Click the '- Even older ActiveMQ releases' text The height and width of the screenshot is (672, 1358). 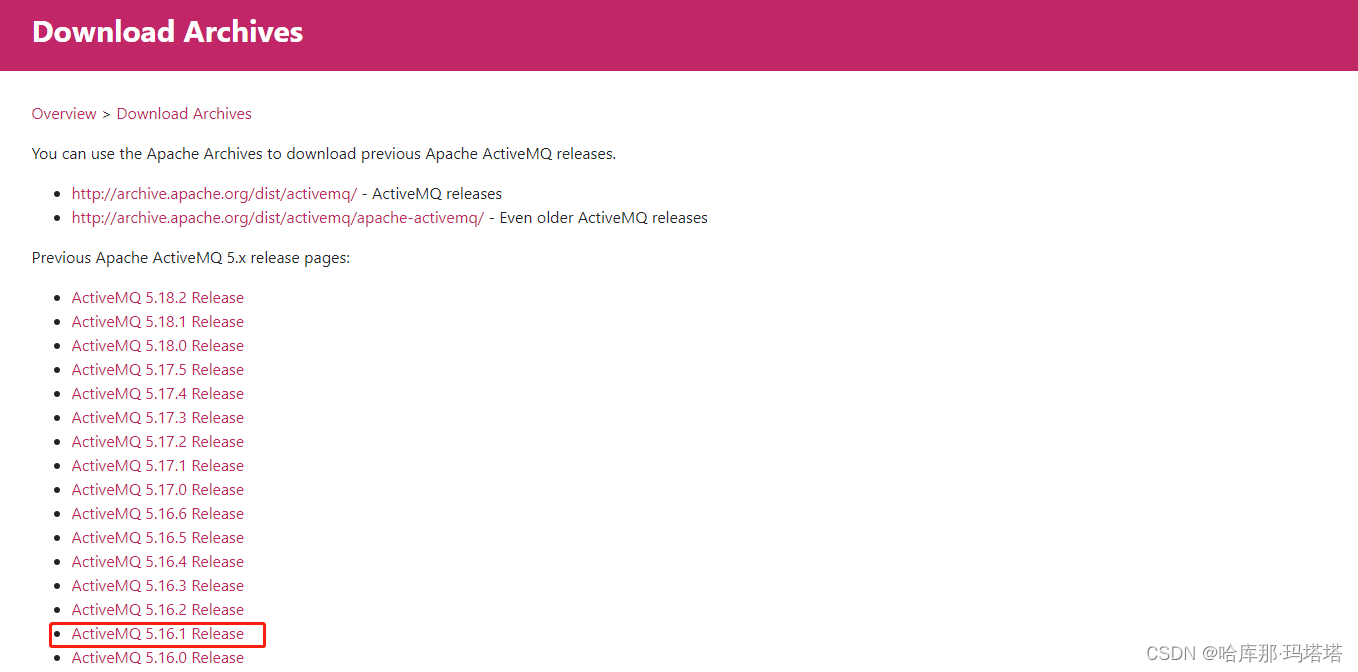598,218
